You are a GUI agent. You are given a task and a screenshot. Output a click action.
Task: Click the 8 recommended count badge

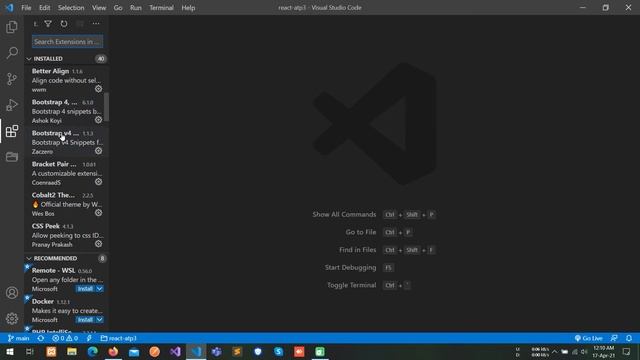click(x=102, y=258)
